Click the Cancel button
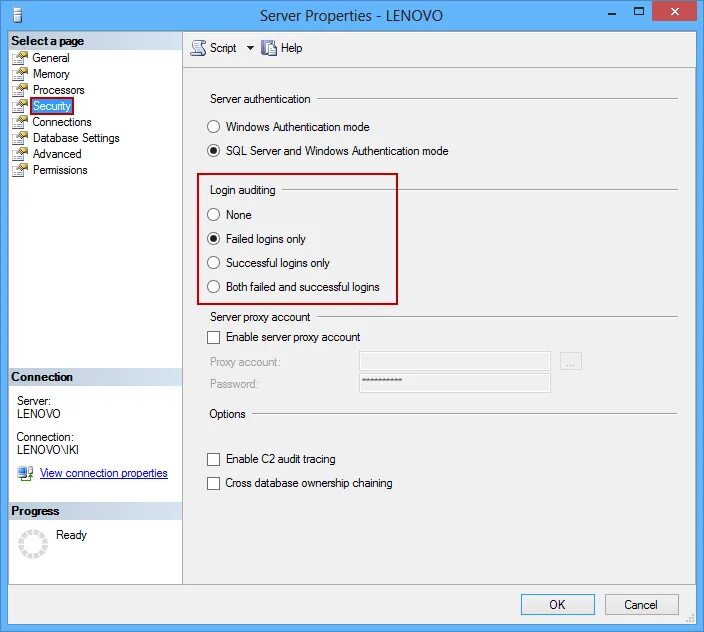 641,605
